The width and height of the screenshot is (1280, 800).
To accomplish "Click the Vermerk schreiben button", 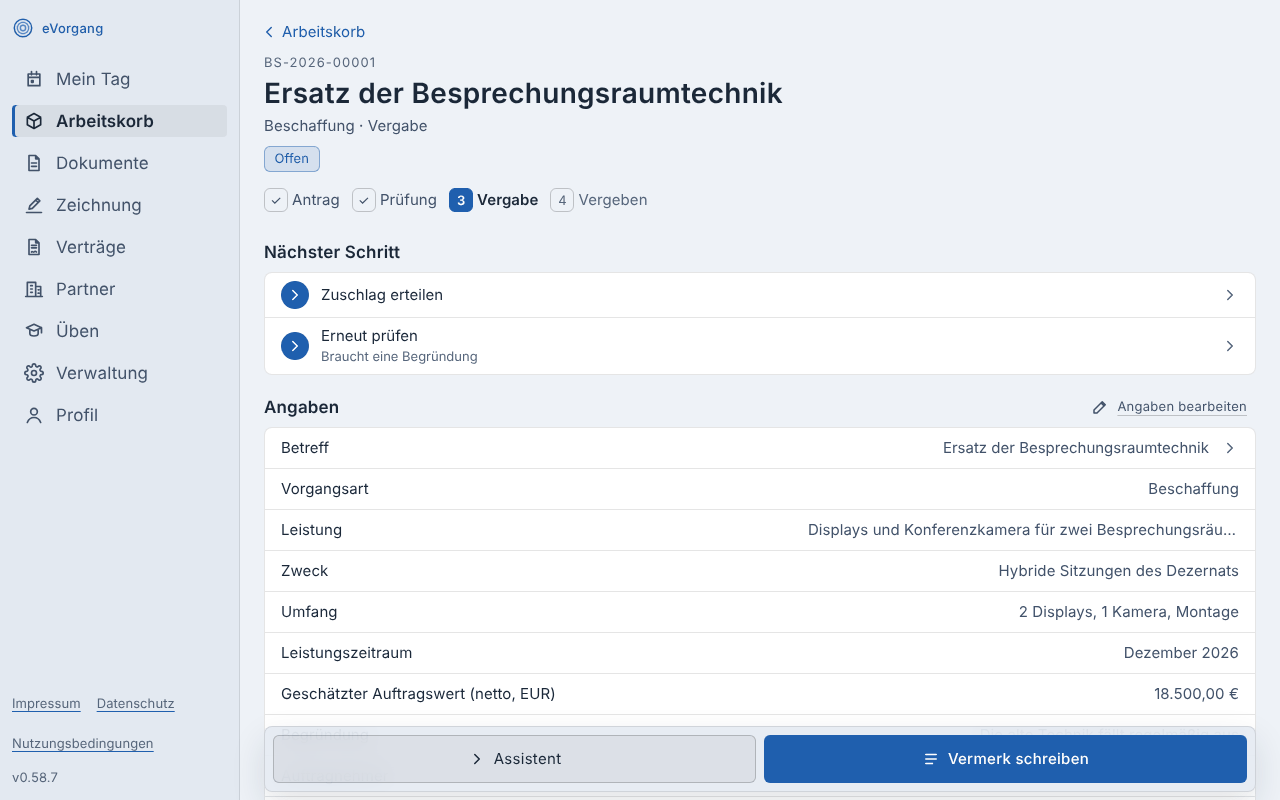I will tap(1005, 759).
